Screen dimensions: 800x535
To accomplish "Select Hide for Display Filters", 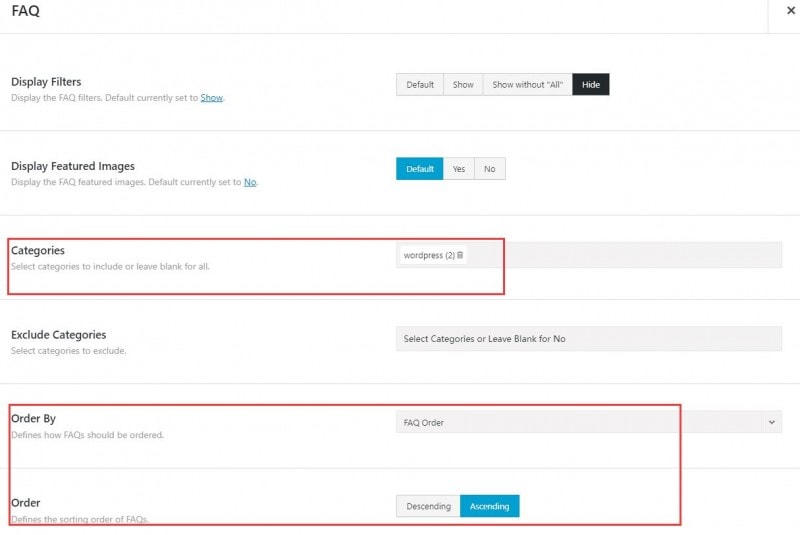I will [x=591, y=85].
